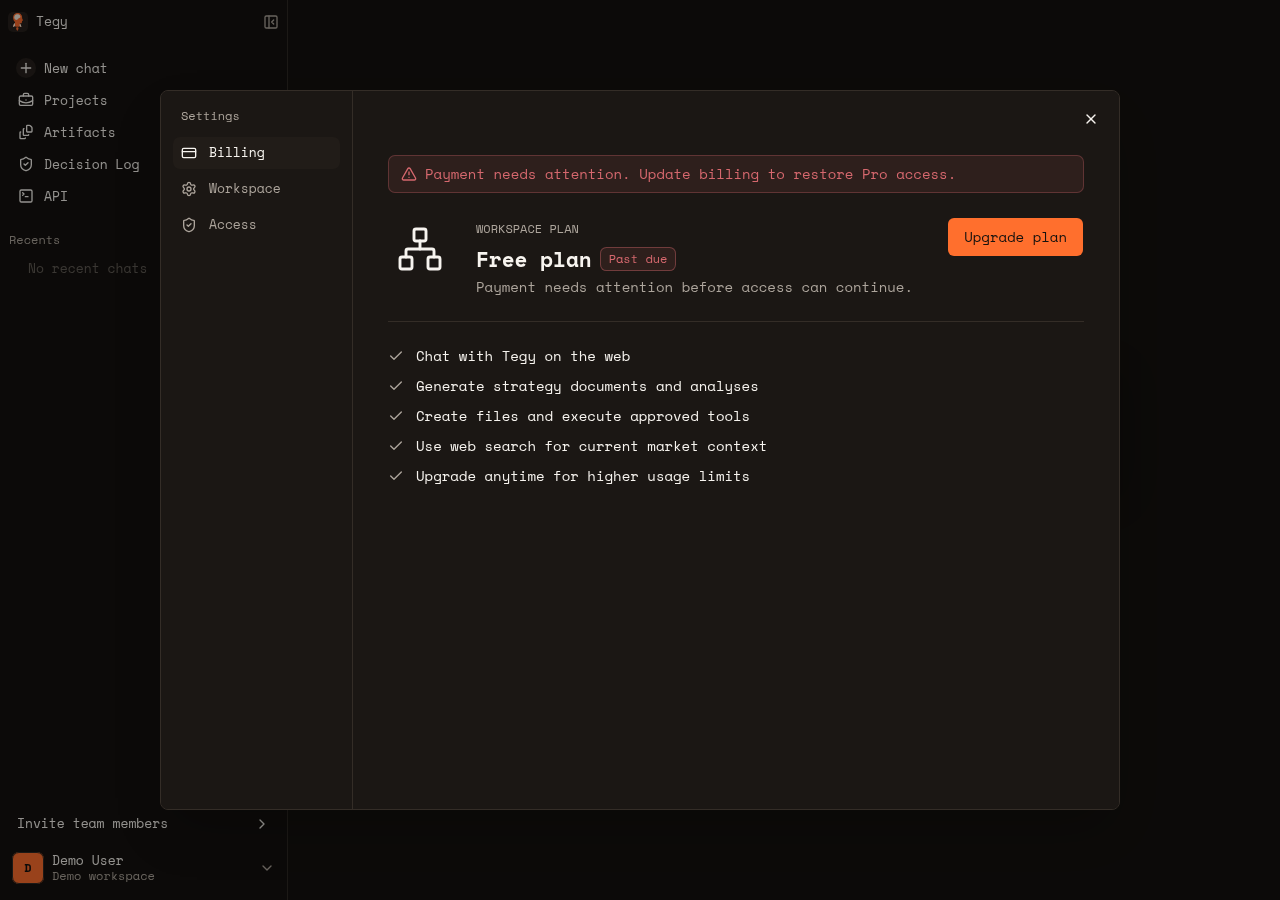Click the Tegy logo avatar
1280x900 pixels.
pos(17,21)
